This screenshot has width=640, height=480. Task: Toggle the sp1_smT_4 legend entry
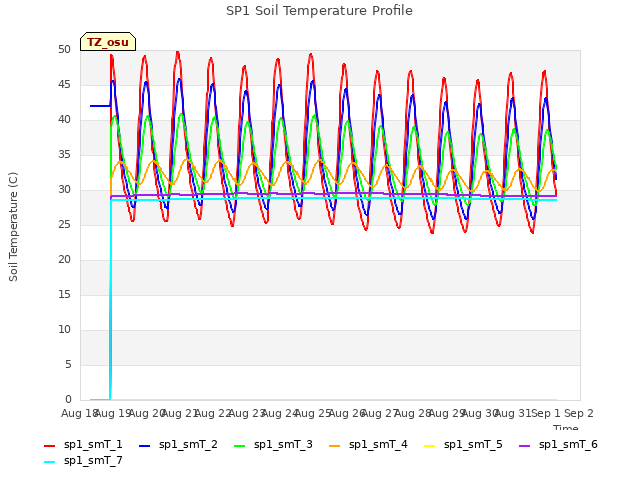[368, 444]
